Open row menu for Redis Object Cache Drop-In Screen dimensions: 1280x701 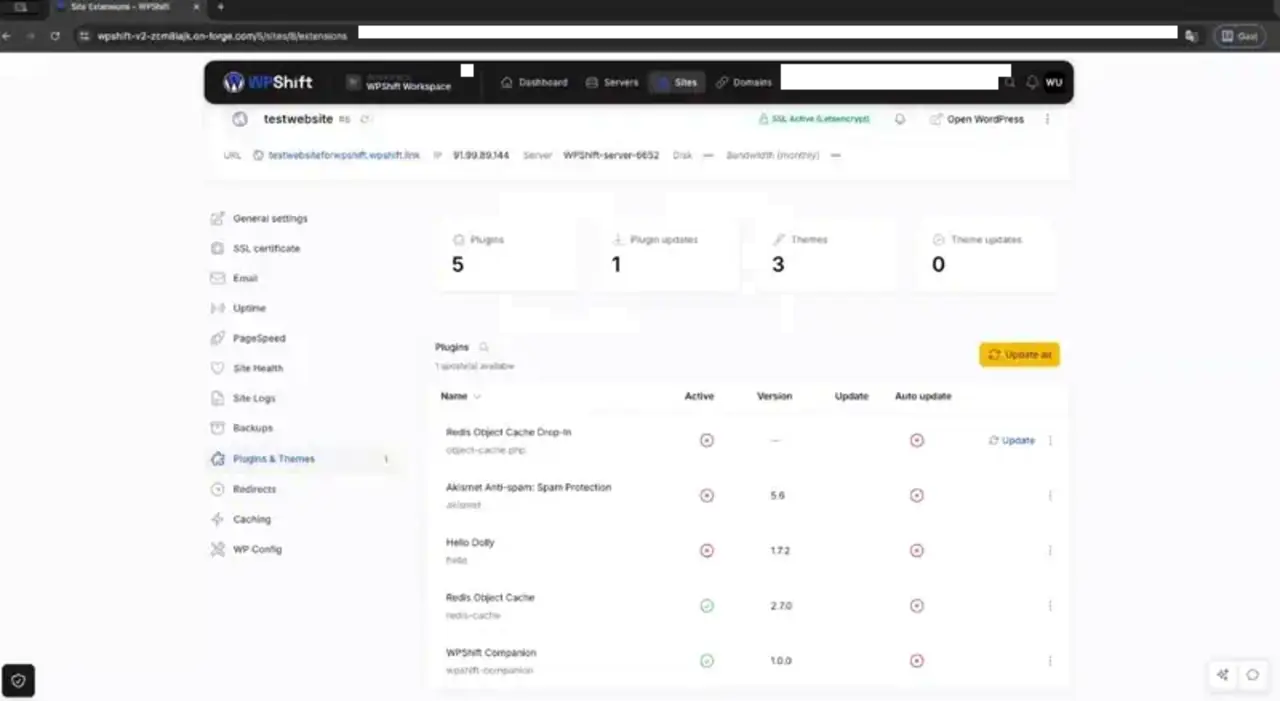click(x=1050, y=440)
